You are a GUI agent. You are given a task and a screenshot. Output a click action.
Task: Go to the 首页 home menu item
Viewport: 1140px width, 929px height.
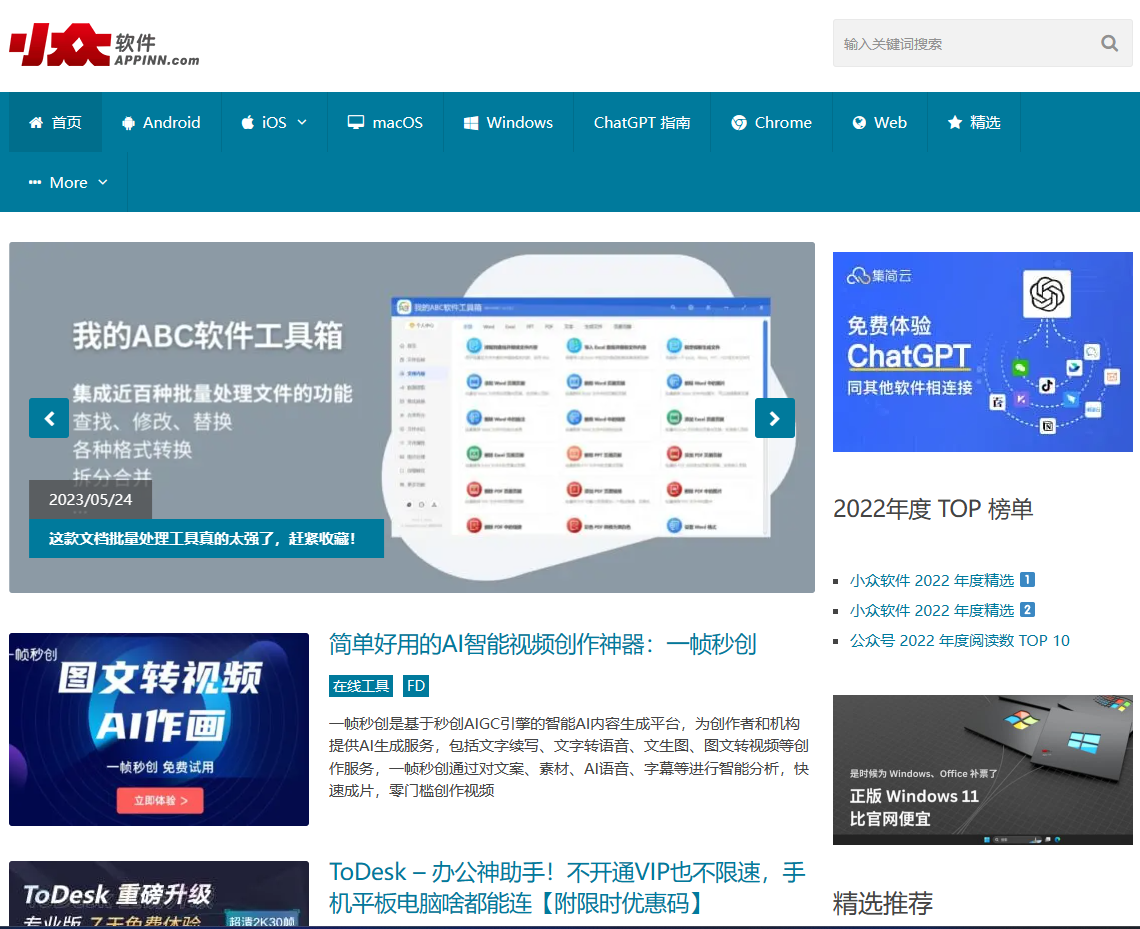click(55, 122)
